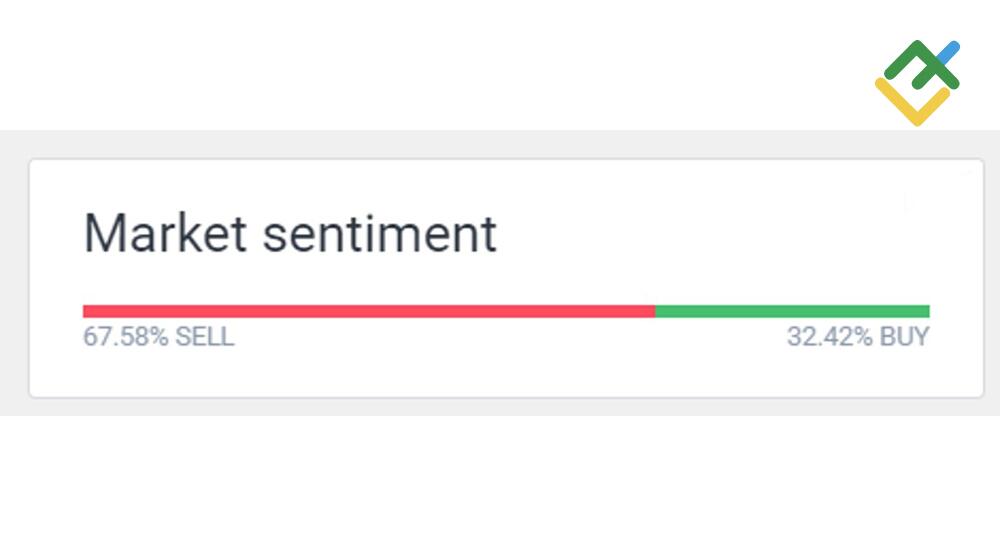Image resolution: width=1000 pixels, height=545 pixels.
Task: Click the Market sentiment heading
Action: [289, 234]
